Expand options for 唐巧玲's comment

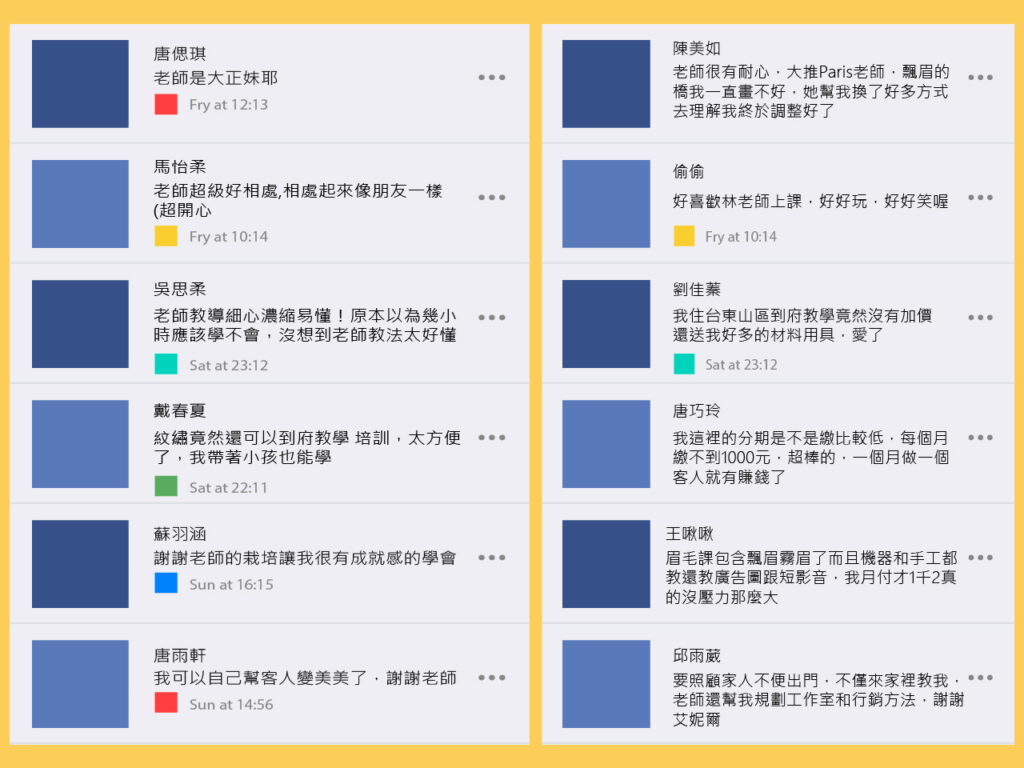point(980,438)
